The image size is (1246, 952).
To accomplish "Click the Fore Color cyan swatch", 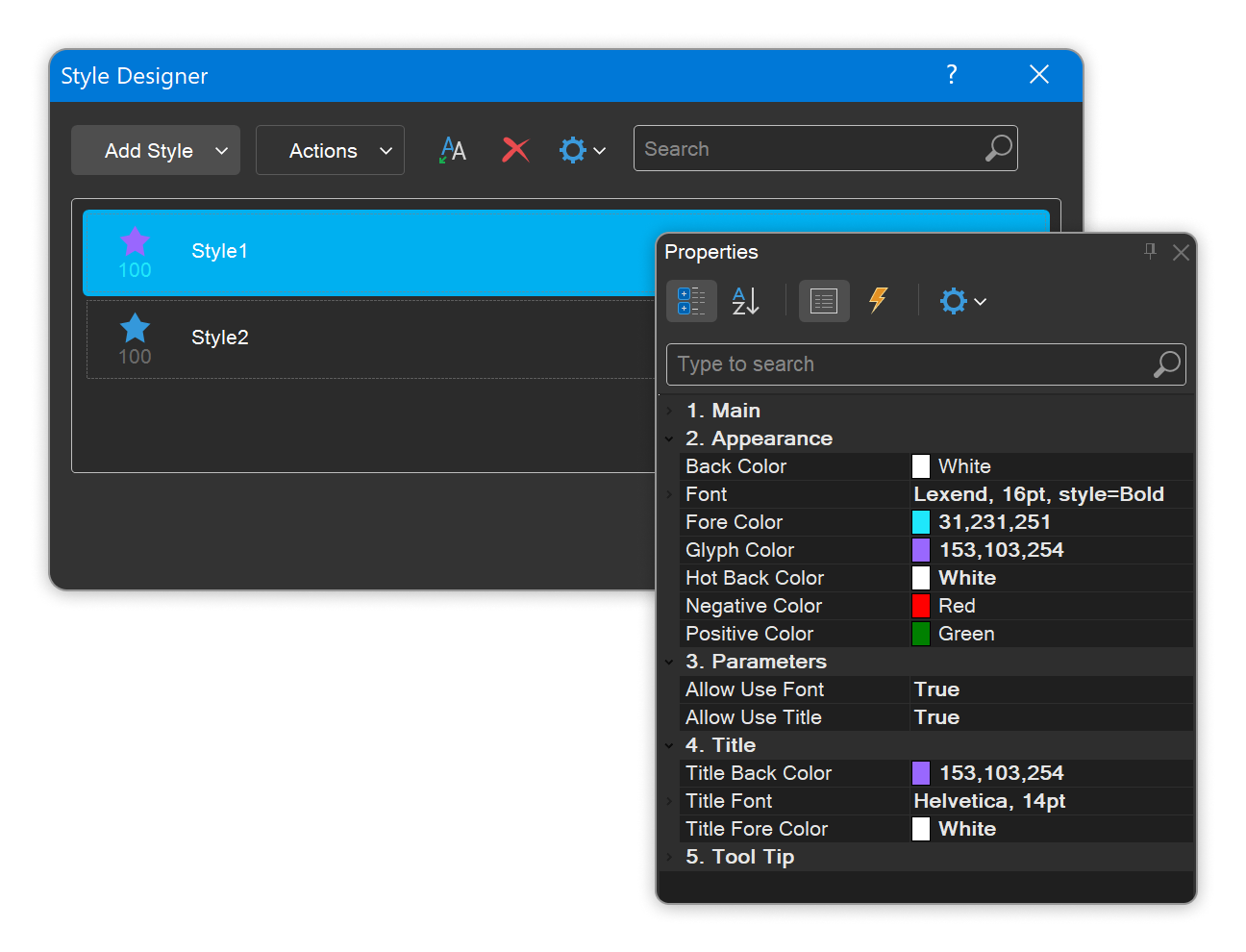I will (x=921, y=522).
